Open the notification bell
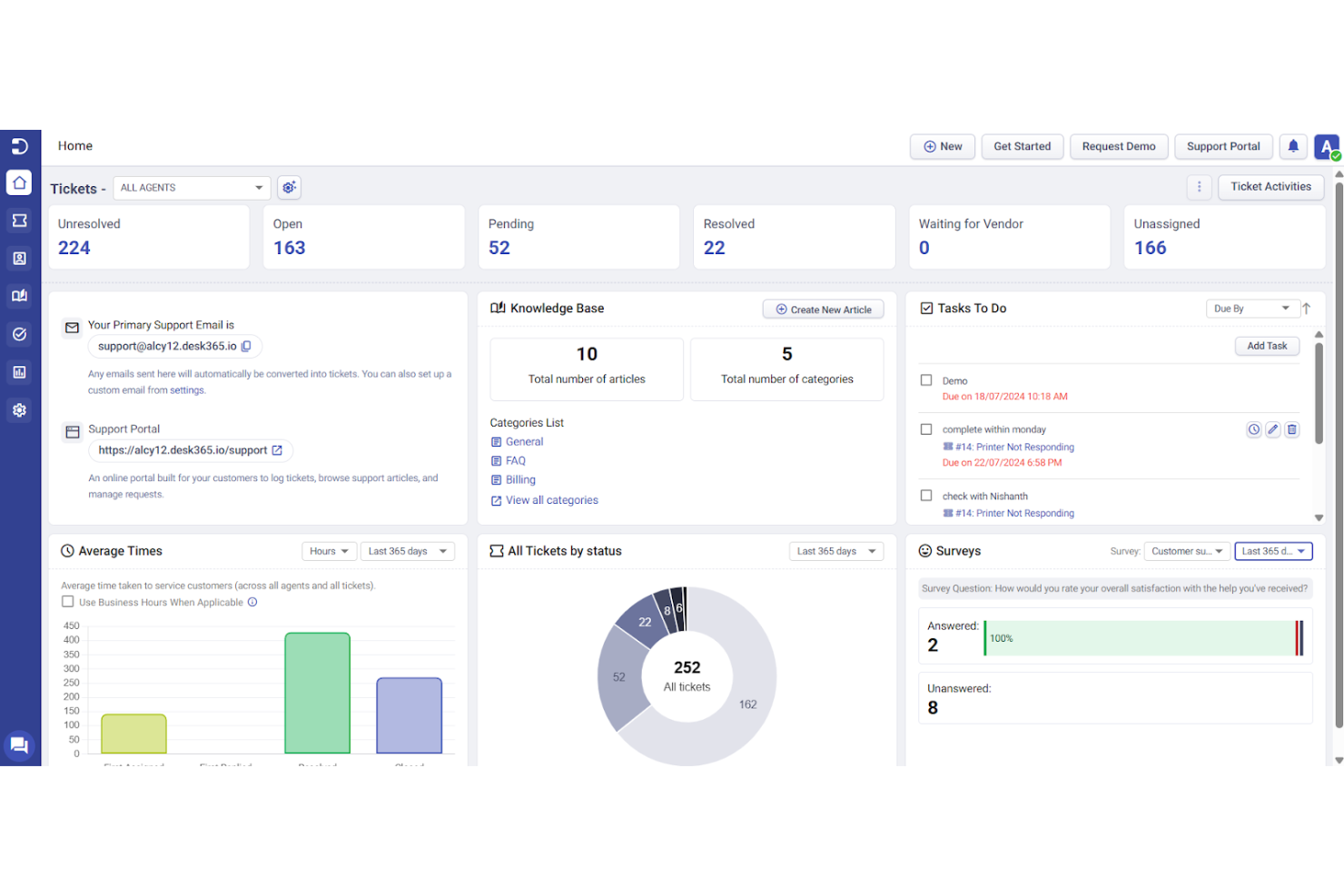This screenshot has height=896, width=1344. tap(1293, 146)
